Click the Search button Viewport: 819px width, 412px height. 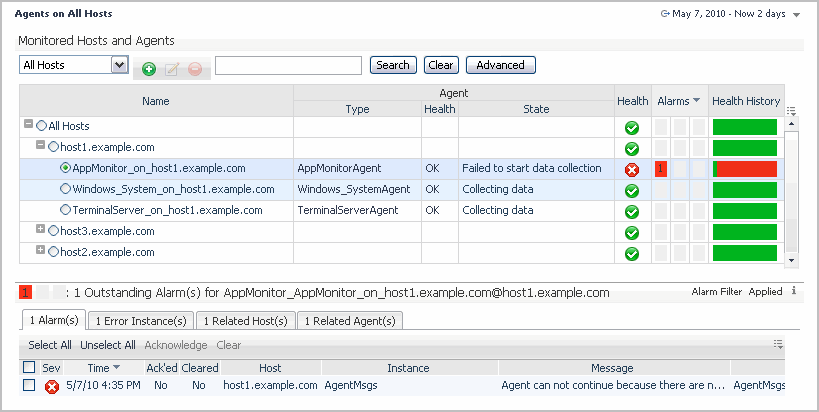click(x=393, y=65)
